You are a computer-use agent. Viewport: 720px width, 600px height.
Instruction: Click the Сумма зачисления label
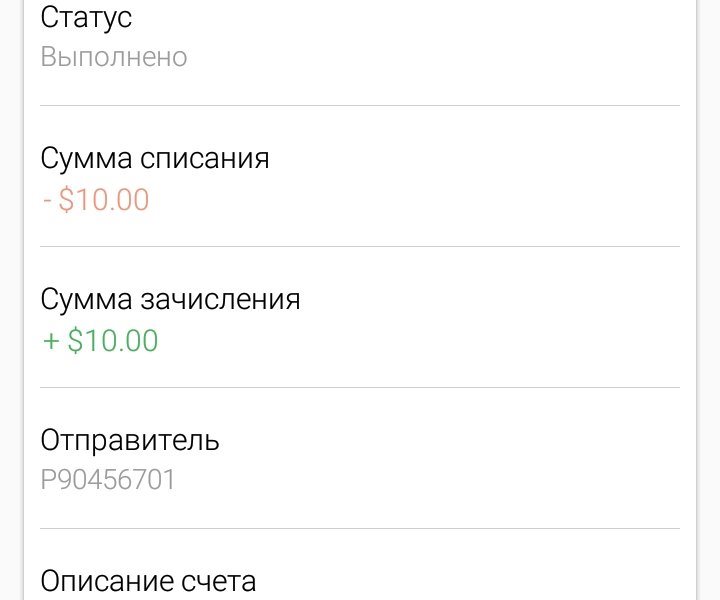pyautogui.click(x=170, y=300)
